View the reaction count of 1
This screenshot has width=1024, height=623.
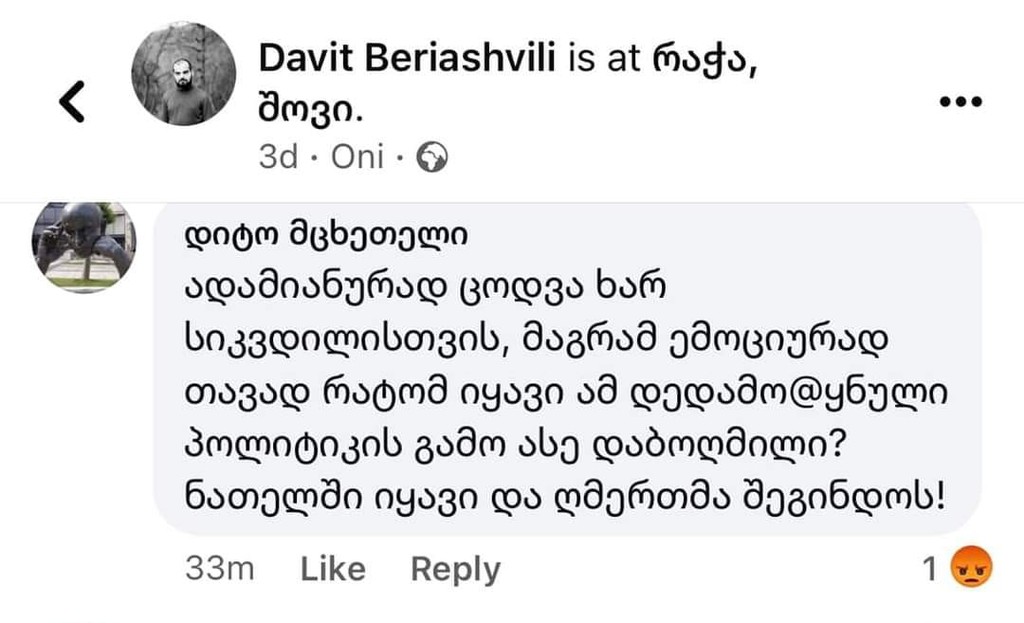coord(930,570)
